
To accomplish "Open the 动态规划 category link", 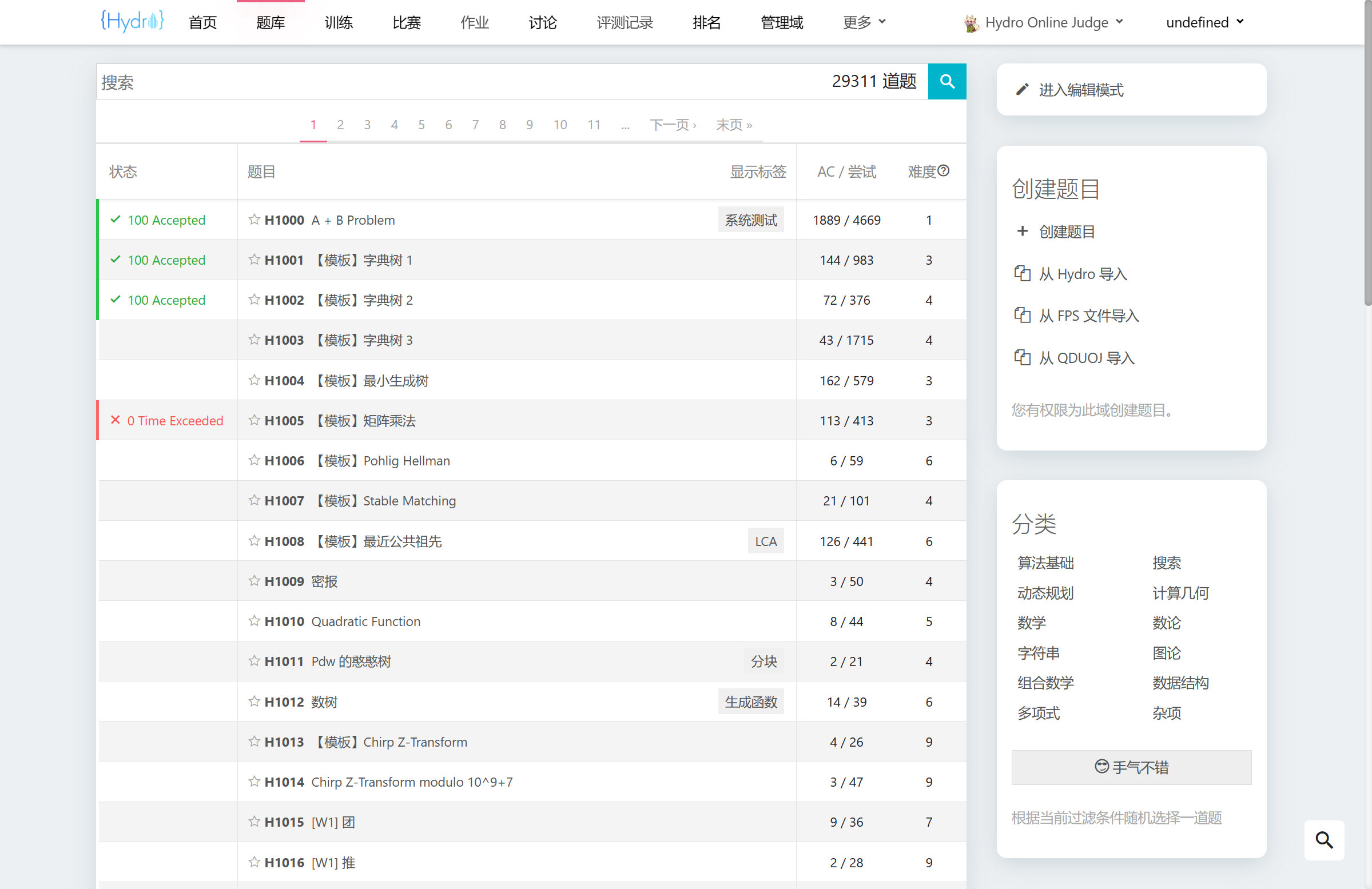I will [x=1045, y=593].
